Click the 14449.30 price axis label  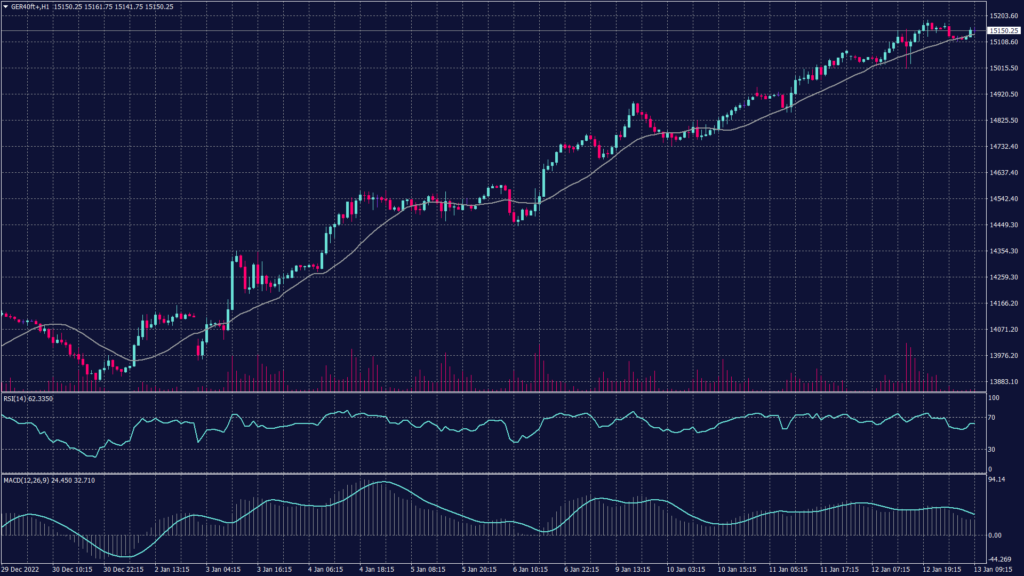tap(1003, 225)
